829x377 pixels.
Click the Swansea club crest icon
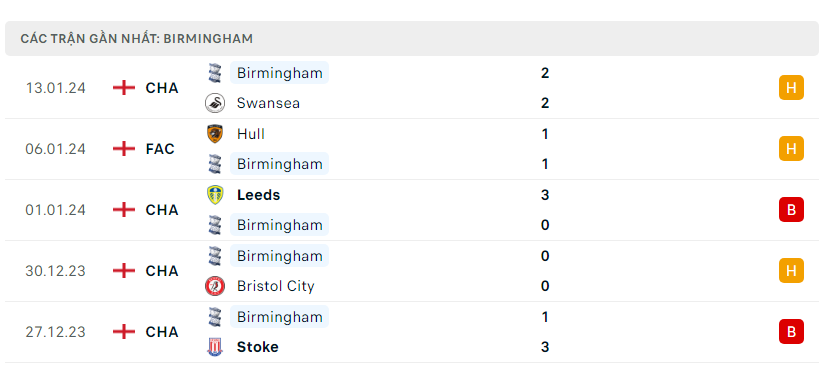pos(215,103)
